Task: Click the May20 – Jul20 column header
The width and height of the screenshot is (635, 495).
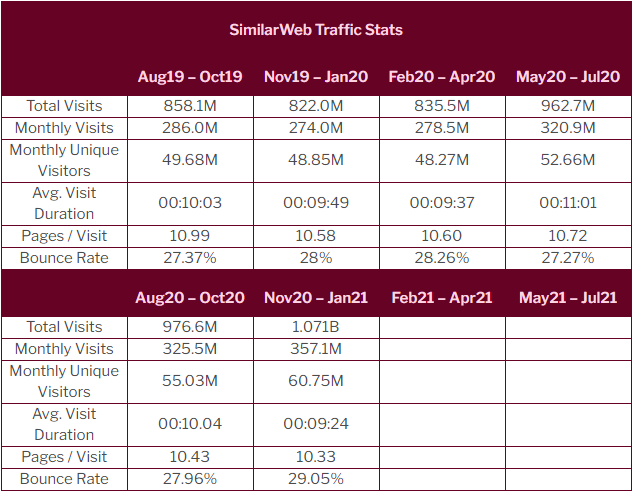Action: pyautogui.click(x=567, y=77)
